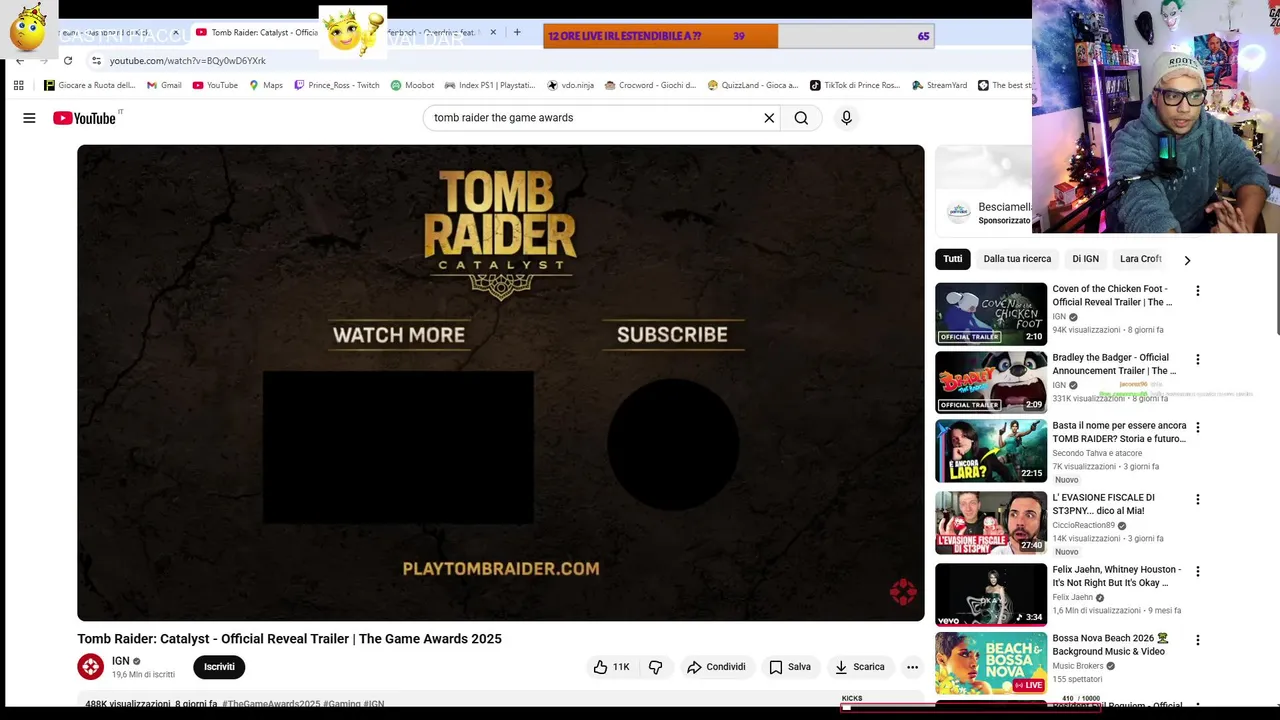Show more filter chips with arrow
Screen dimensions: 1280x720
(1187, 260)
